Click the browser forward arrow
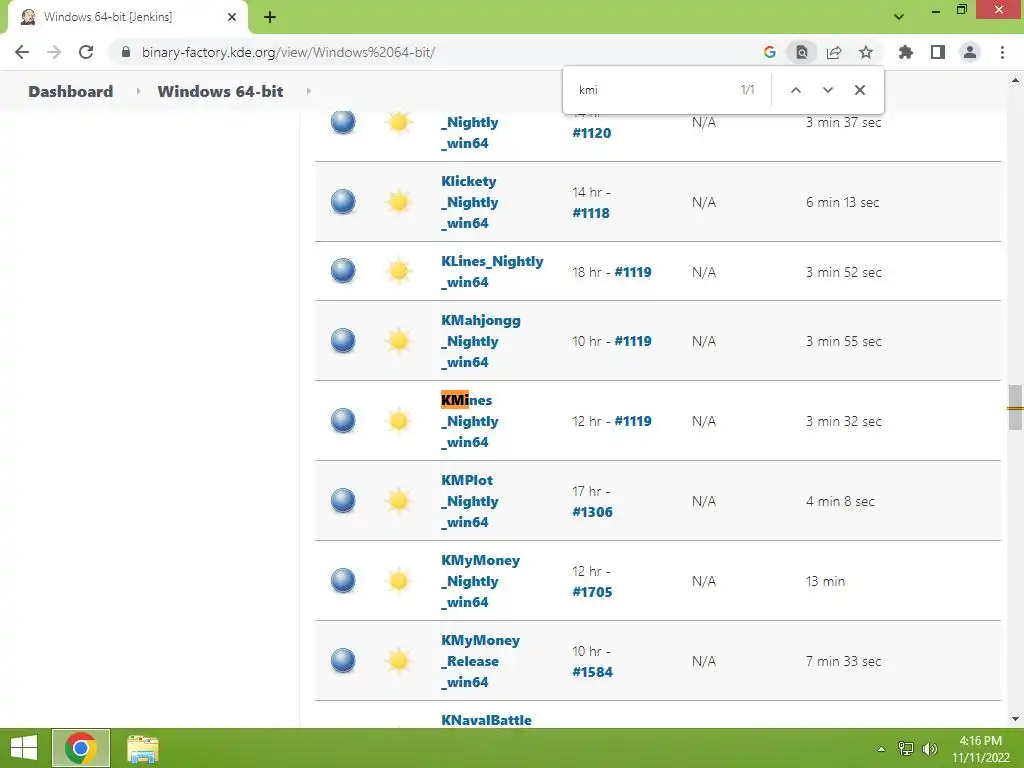 coord(54,52)
